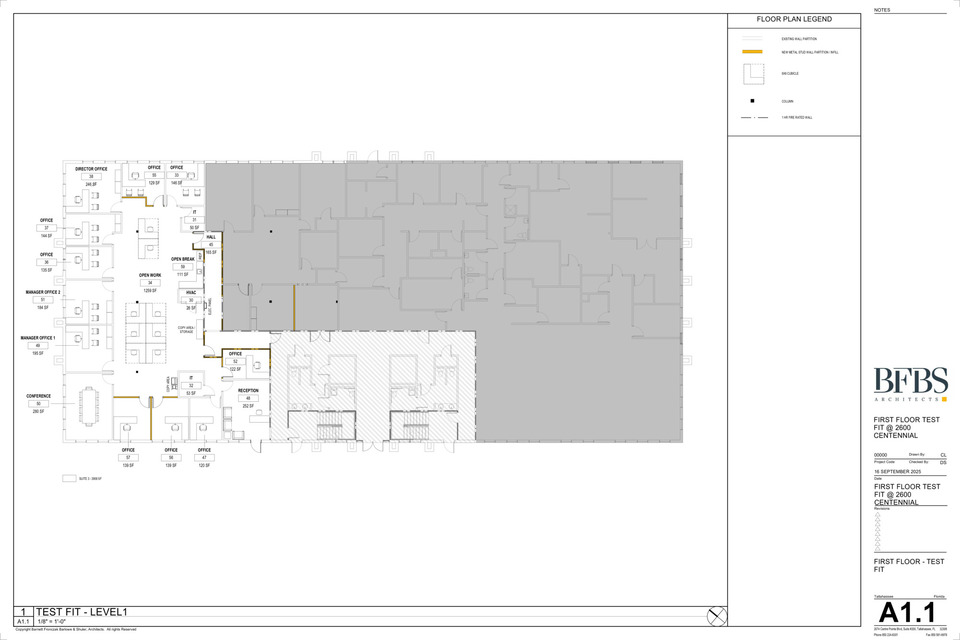Viewport: 960px width, 640px height.
Task: Select the Suite 3 legend box below the plan
Action: tap(69, 479)
